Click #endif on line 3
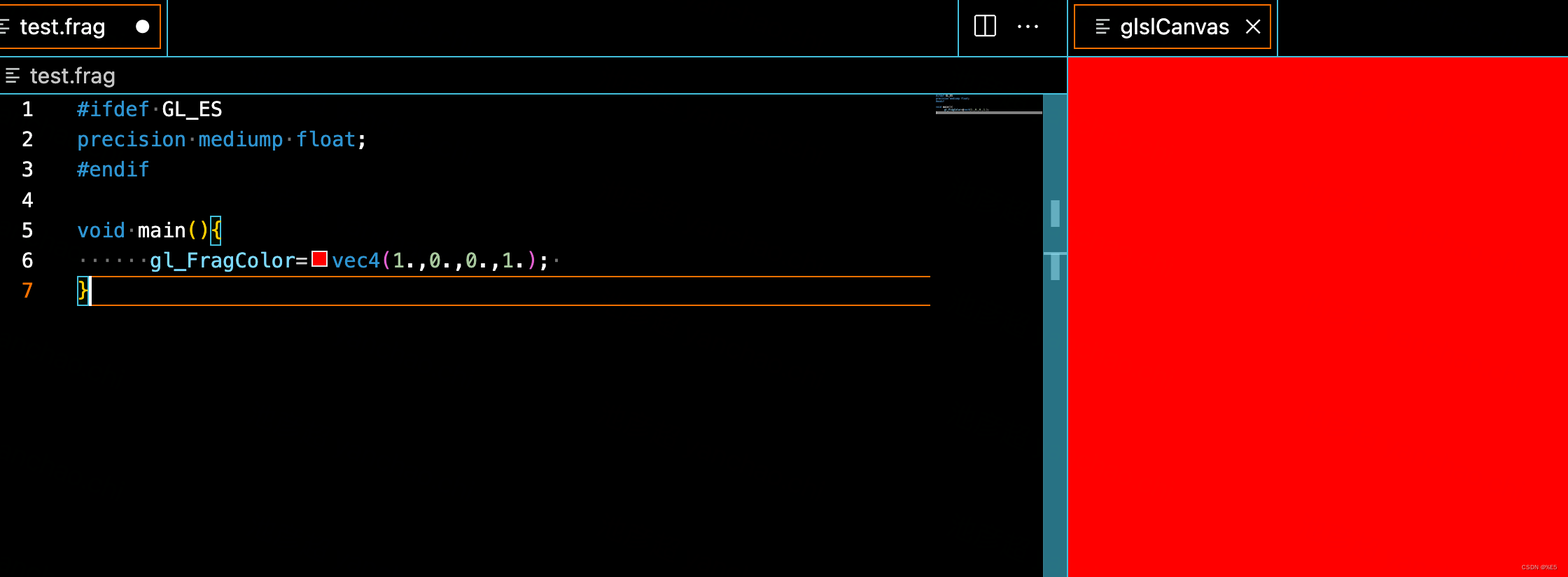The height and width of the screenshot is (577, 1568). (x=113, y=169)
